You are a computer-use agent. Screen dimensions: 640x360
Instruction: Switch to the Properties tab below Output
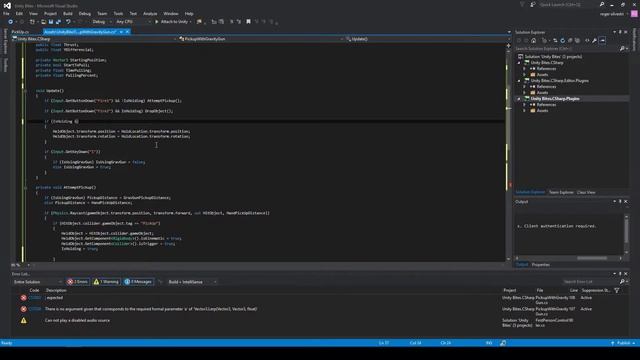pyautogui.click(x=540, y=265)
